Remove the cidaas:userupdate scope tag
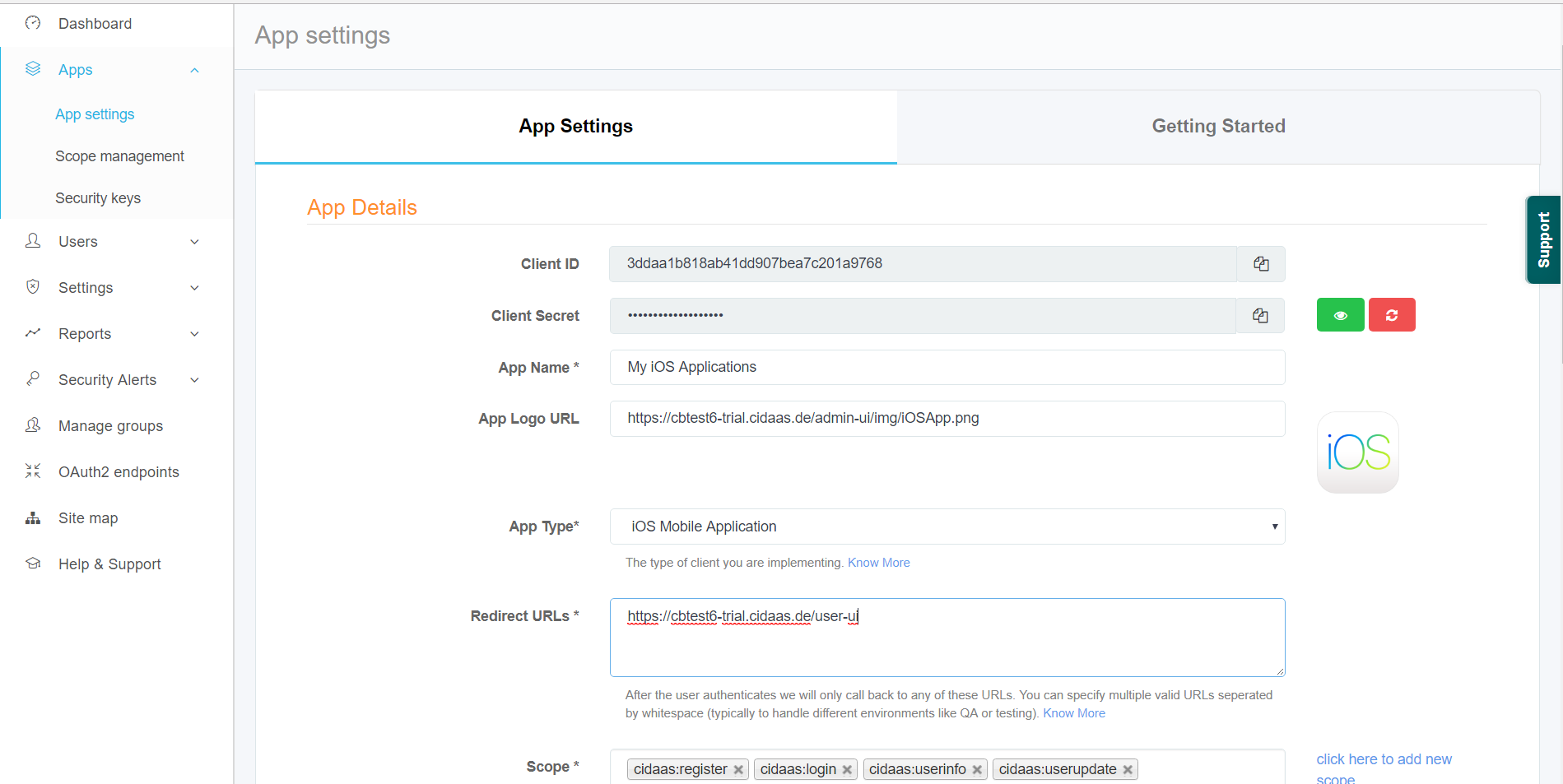The image size is (1563, 784). click(x=1128, y=770)
